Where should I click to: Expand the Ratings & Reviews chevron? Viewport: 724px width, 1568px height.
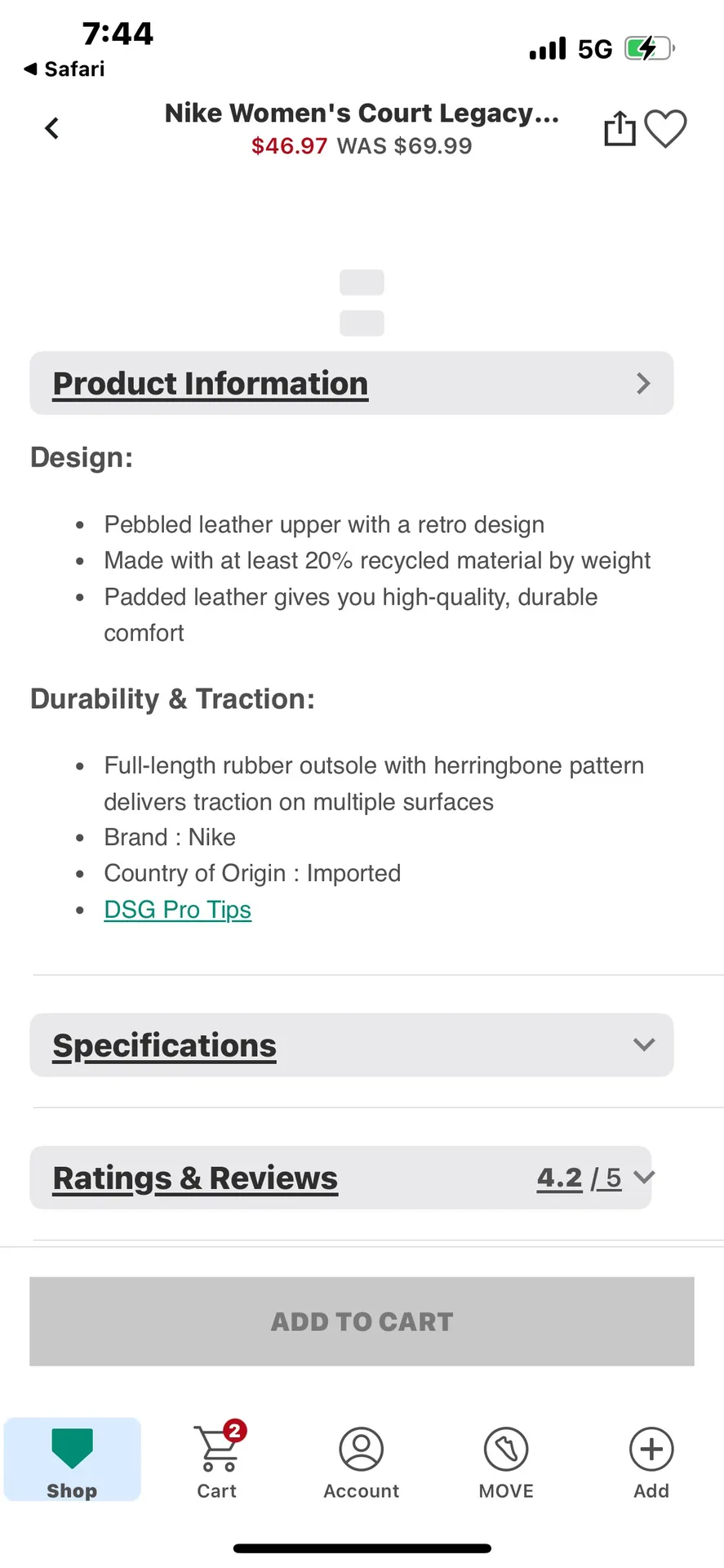point(644,1177)
